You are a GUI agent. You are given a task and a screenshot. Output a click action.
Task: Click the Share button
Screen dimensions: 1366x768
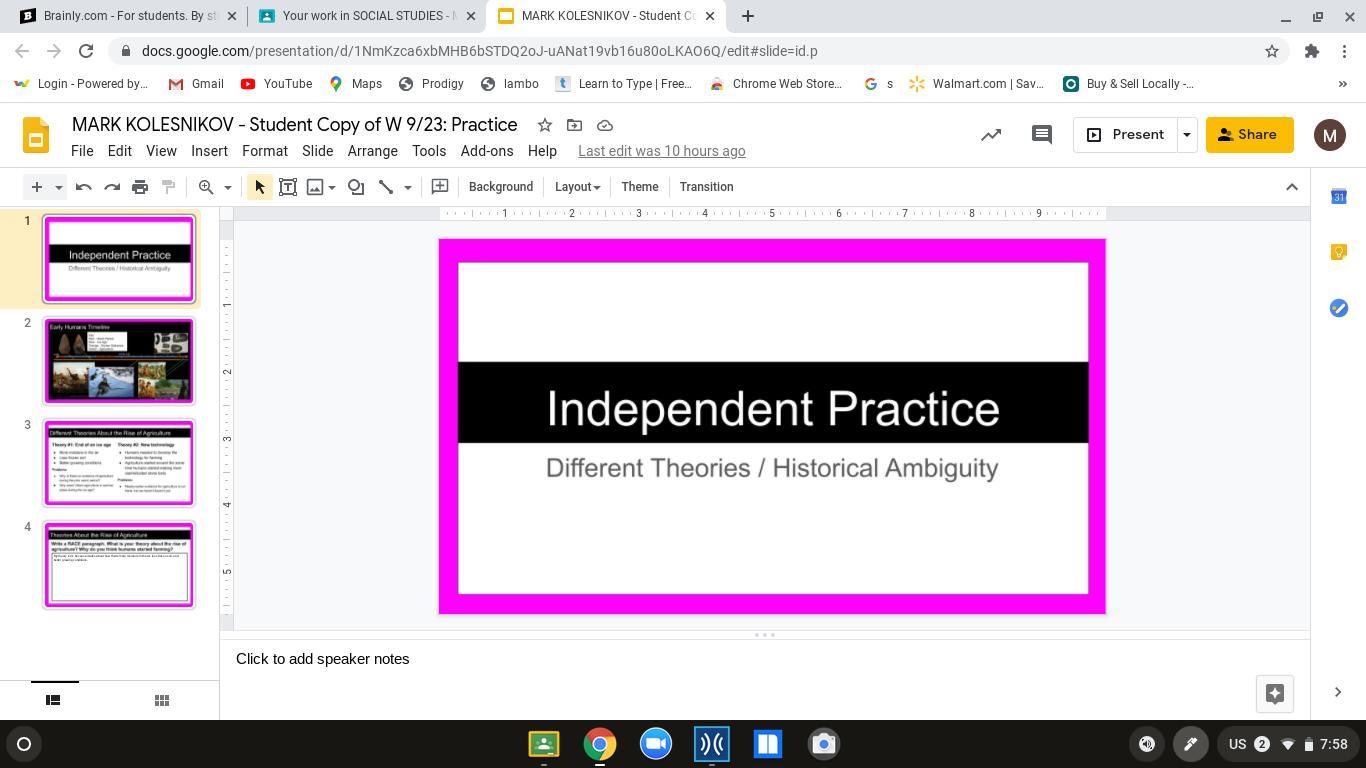tap(1249, 135)
